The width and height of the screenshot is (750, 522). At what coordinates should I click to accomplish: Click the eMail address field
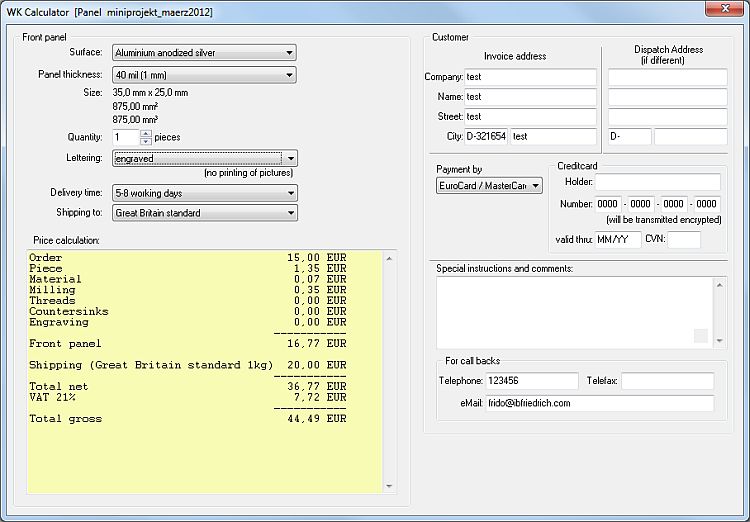600,403
